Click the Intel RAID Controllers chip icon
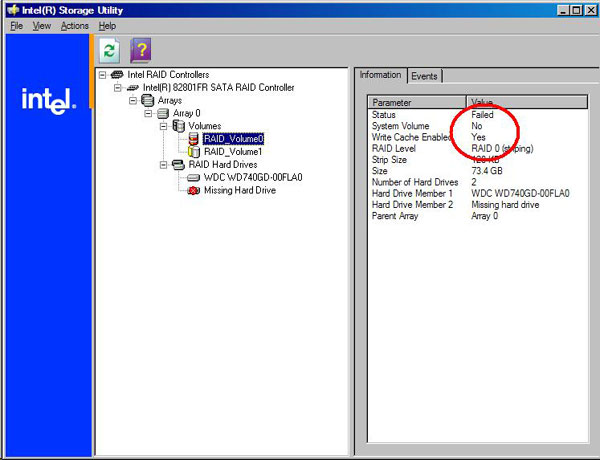Image resolution: width=600 pixels, height=460 pixels. (x=117, y=75)
